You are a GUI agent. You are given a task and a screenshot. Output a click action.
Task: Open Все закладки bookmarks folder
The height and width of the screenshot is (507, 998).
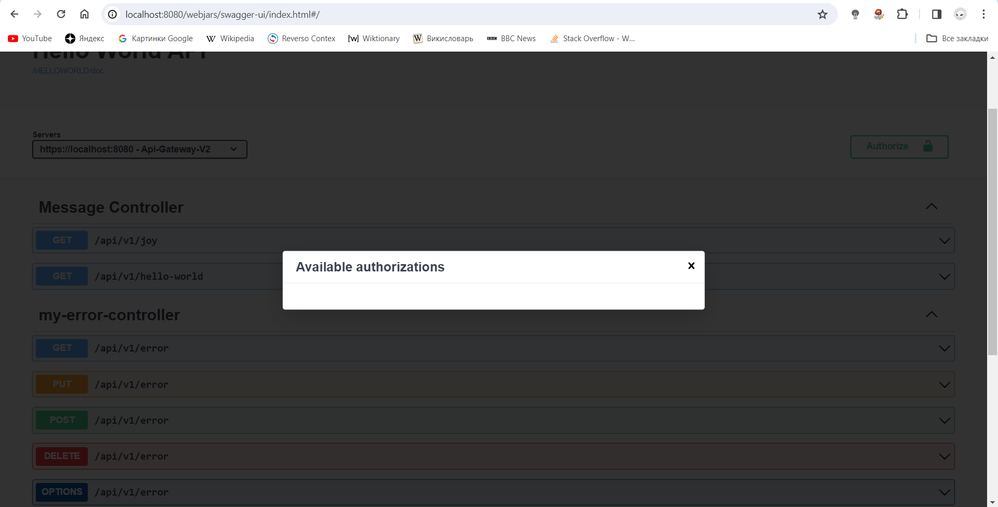tap(957, 38)
